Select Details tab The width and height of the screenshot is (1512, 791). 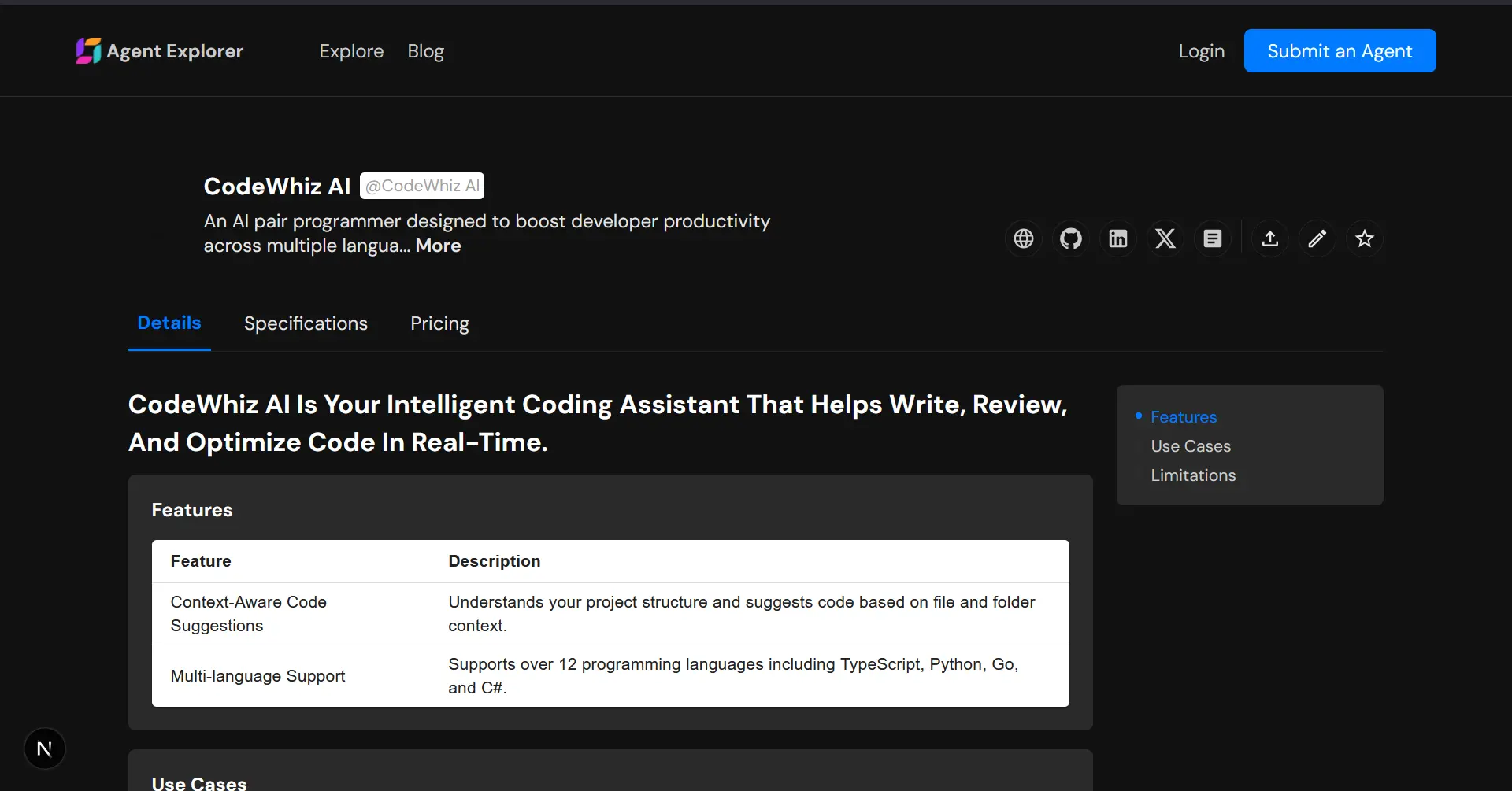pyautogui.click(x=169, y=323)
